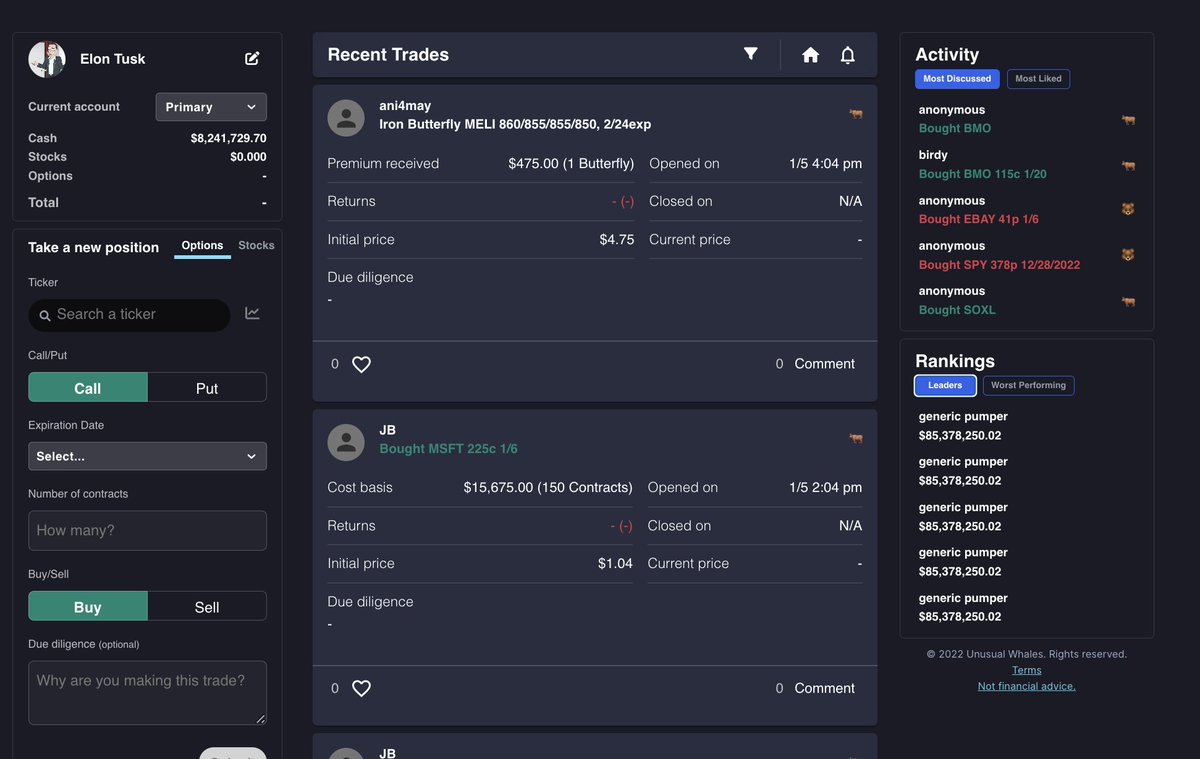Image resolution: width=1200 pixels, height=759 pixels.
Task: Switch to the Options tab
Action: tap(202, 246)
